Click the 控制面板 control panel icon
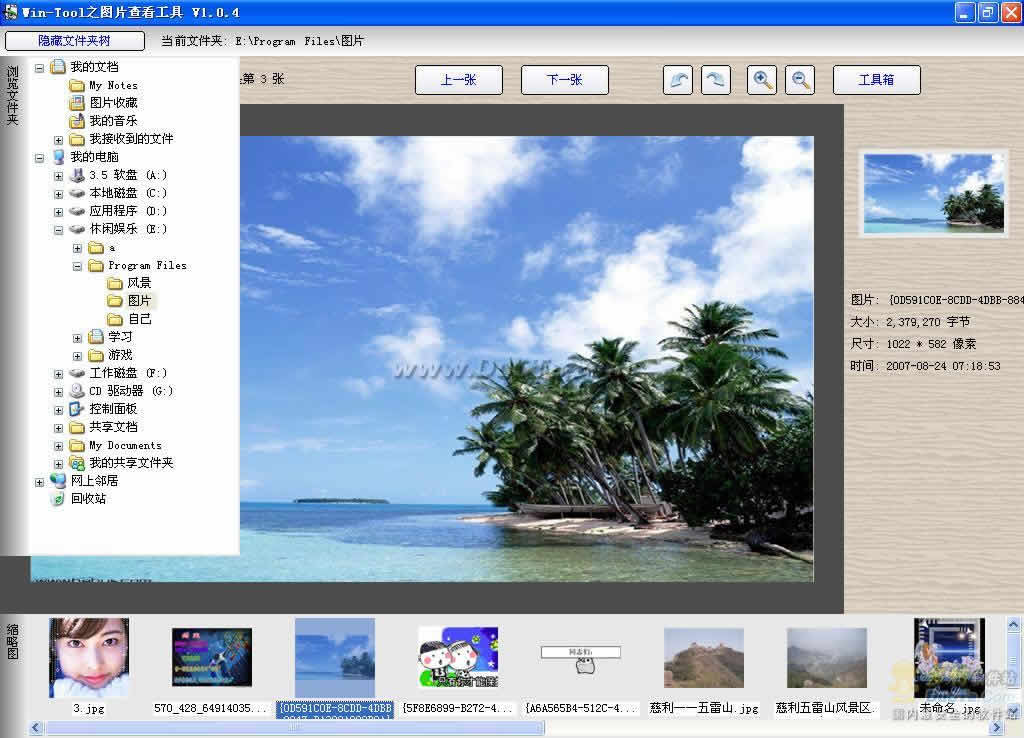 point(77,409)
